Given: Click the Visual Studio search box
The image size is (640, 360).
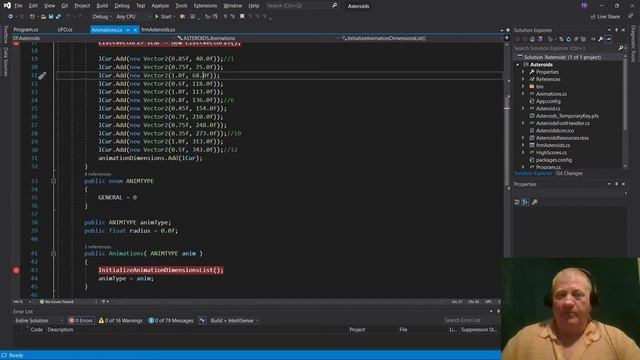Looking at the screenshot, I should (302, 6).
